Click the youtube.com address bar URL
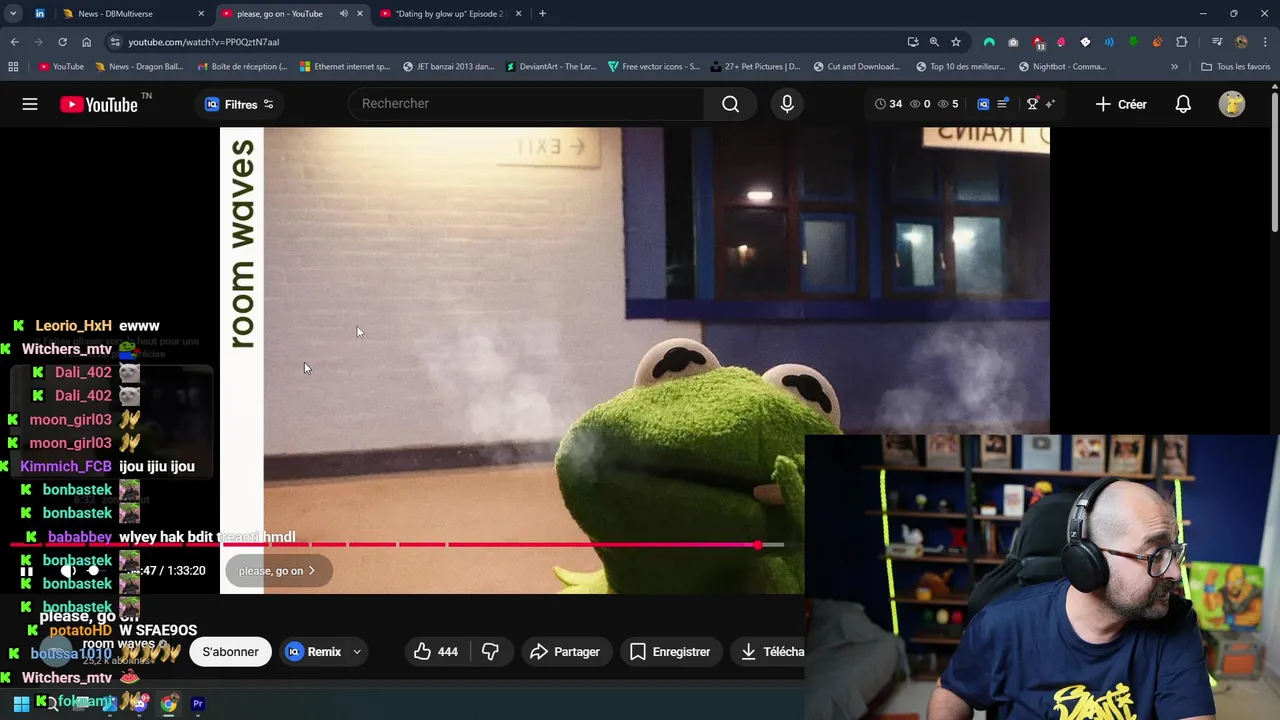 [204, 42]
